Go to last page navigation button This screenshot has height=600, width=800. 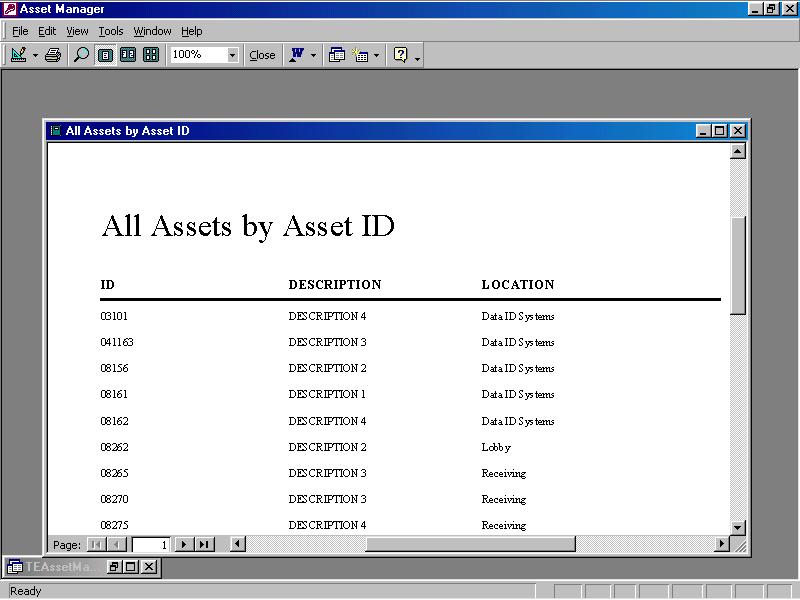[x=205, y=544]
